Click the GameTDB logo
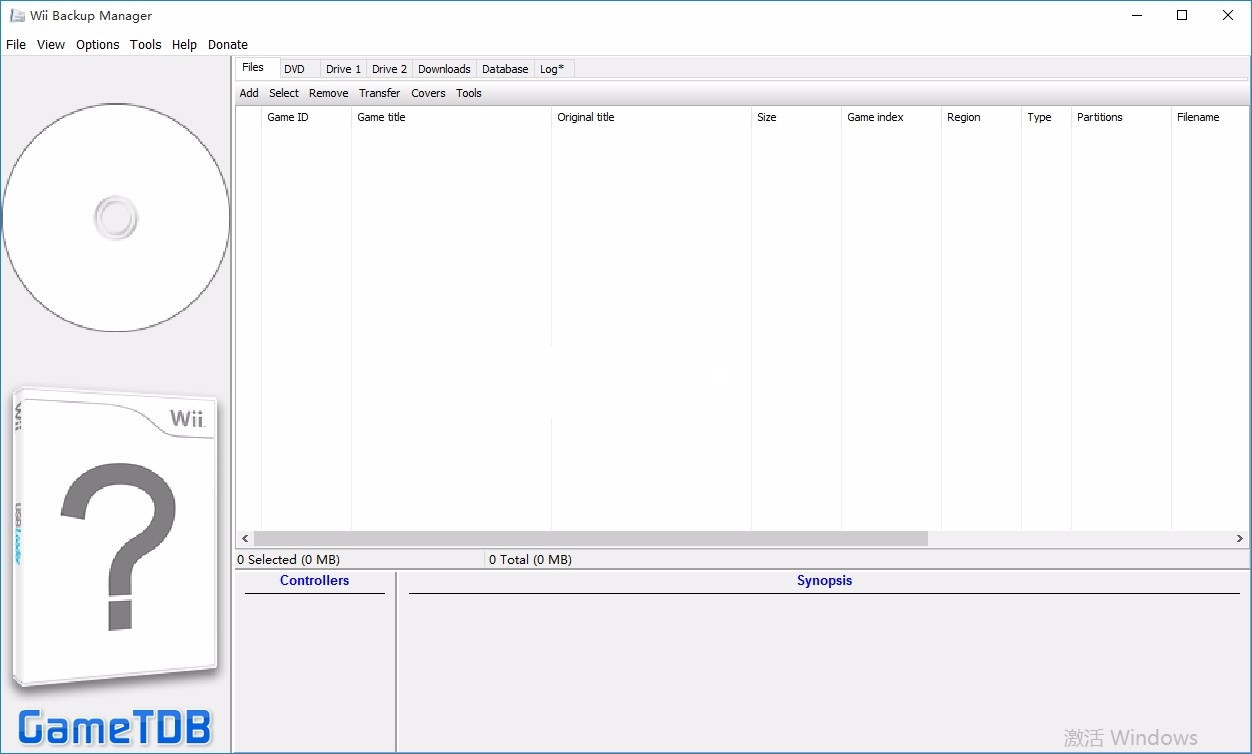The width and height of the screenshot is (1252, 754). (115, 727)
